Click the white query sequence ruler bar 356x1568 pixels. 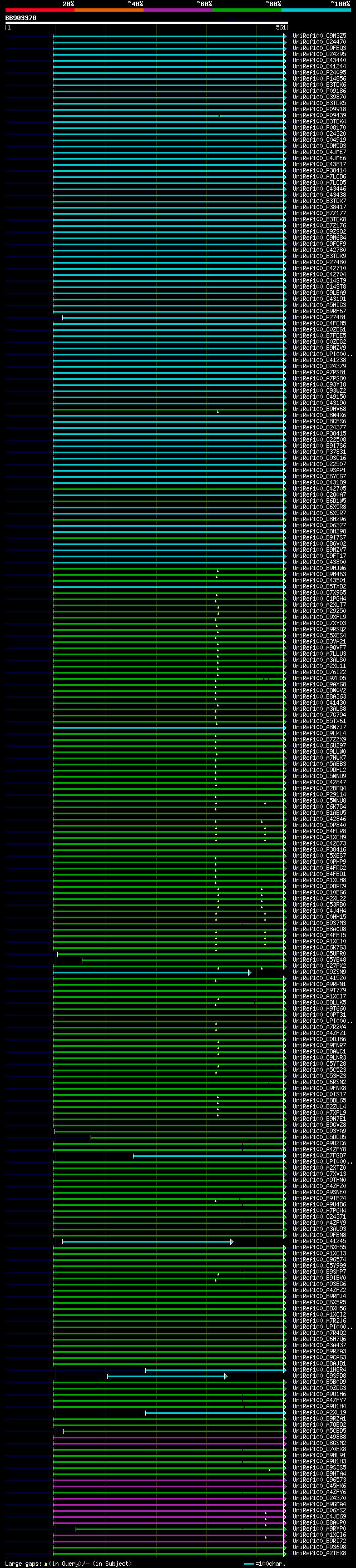[147, 23]
